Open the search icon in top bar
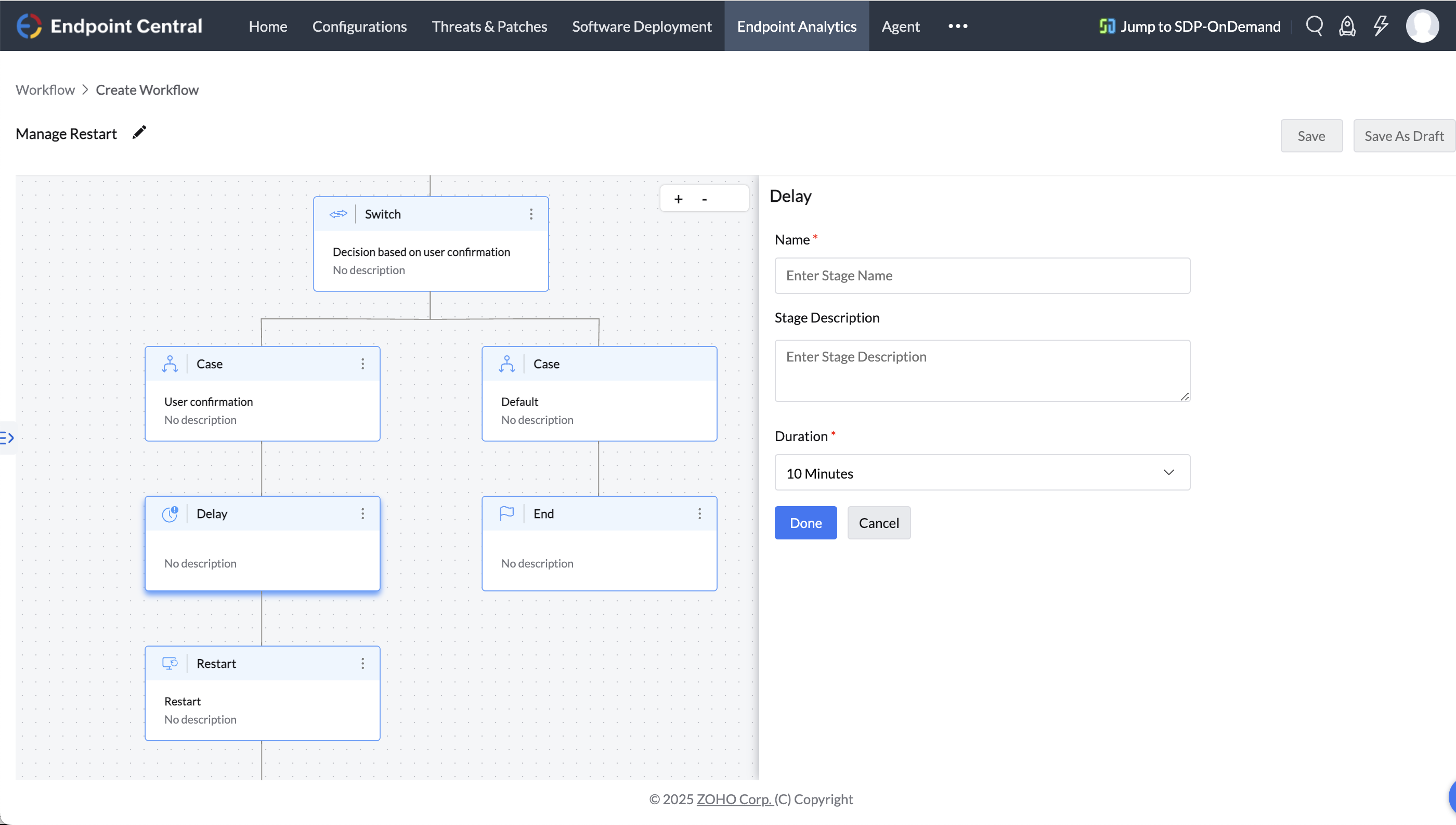This screenshot has height=825, width=1456. pos(1314,26)
